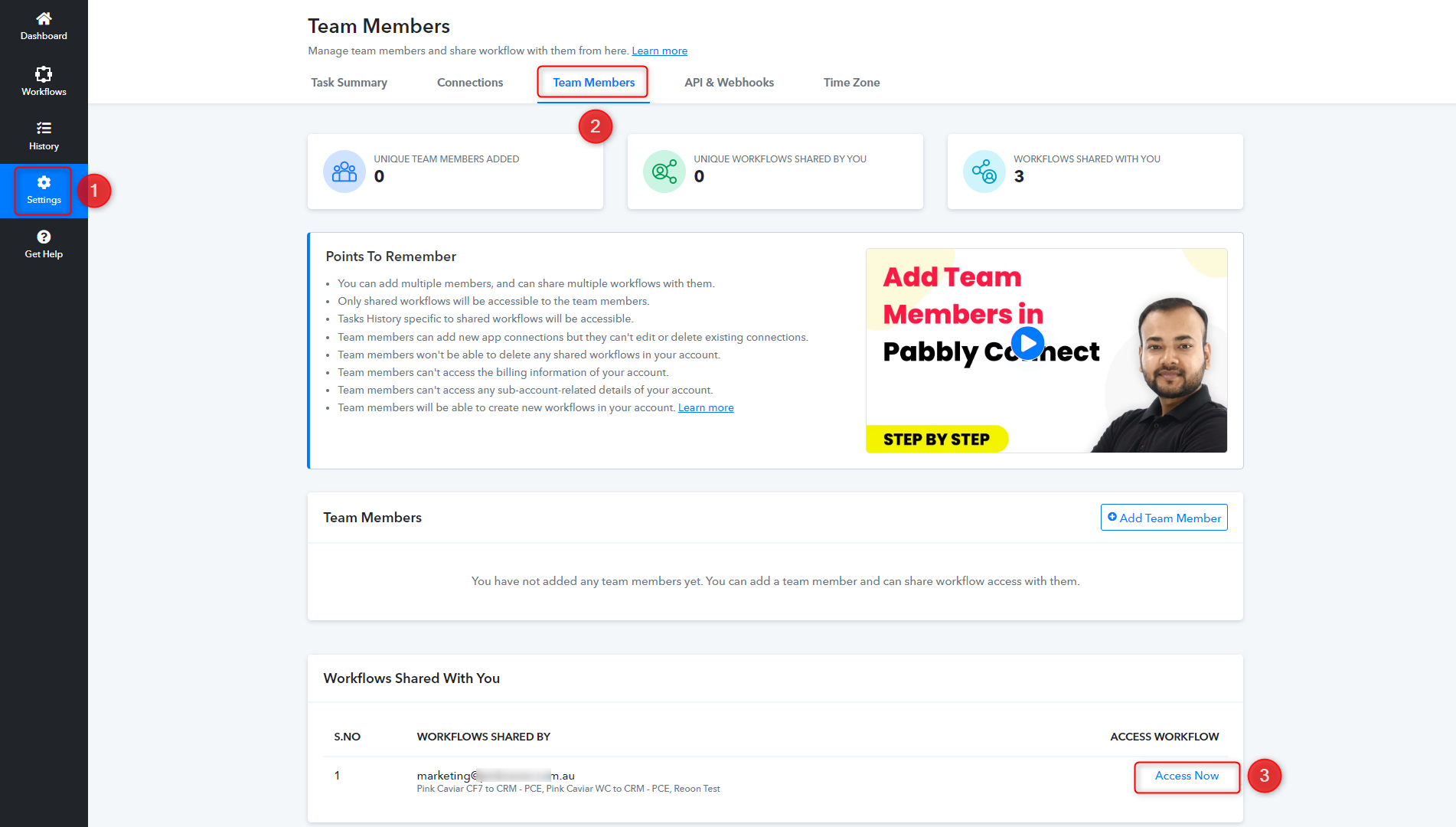Screen dimensions: 1456x827
Task: Switch to the Task Summary tab
Action: point(349,82)
